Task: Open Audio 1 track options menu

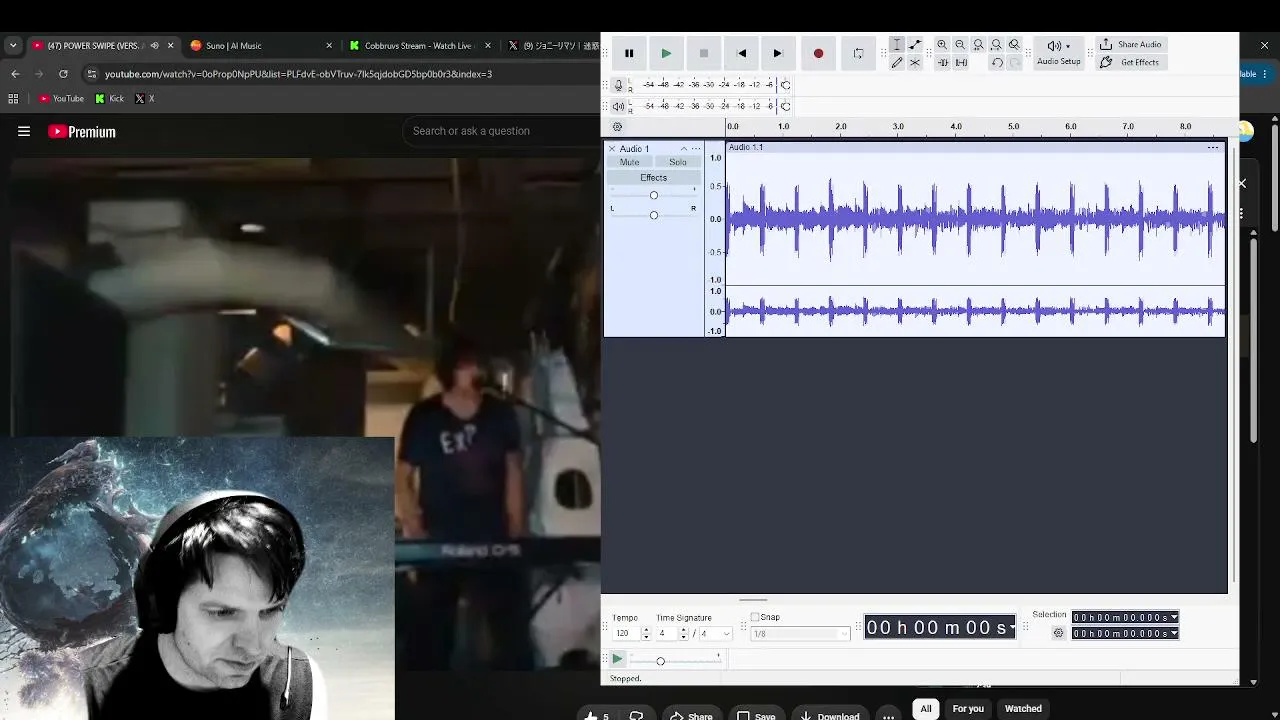Action: click(x=696, y=149)
